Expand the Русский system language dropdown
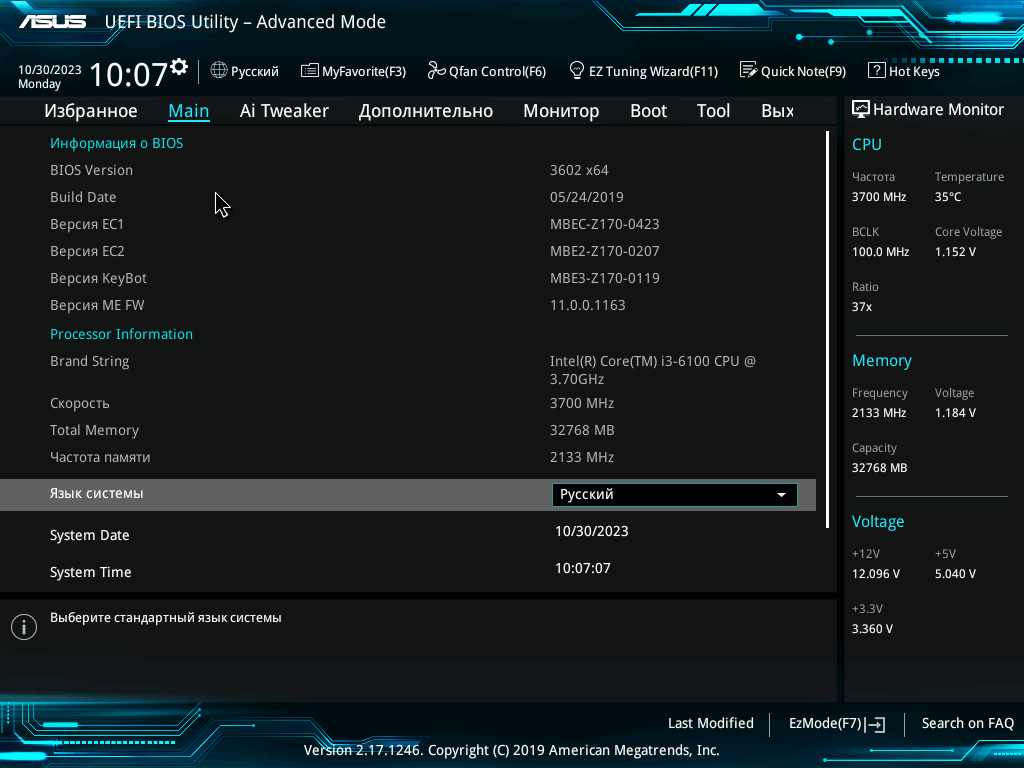This screenshot has width=1024, height=768. (675, 494)
